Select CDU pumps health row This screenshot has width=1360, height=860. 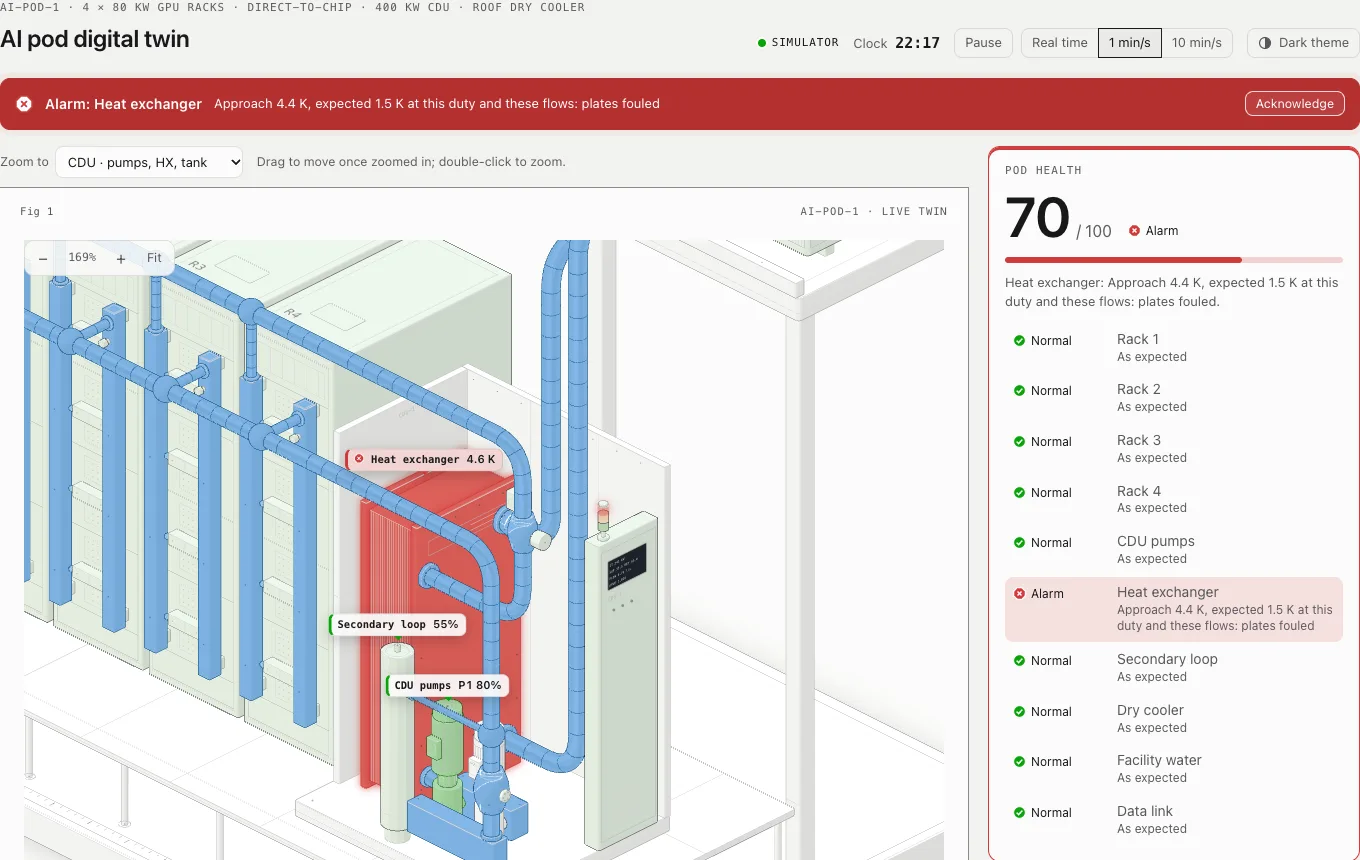[1174, 550]
